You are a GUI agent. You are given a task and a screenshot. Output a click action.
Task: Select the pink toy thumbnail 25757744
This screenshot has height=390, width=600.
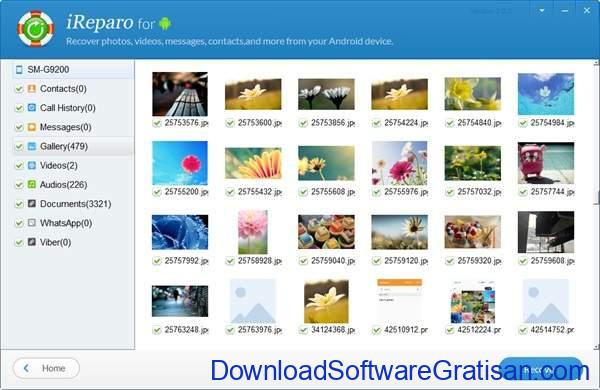point(546,163)
